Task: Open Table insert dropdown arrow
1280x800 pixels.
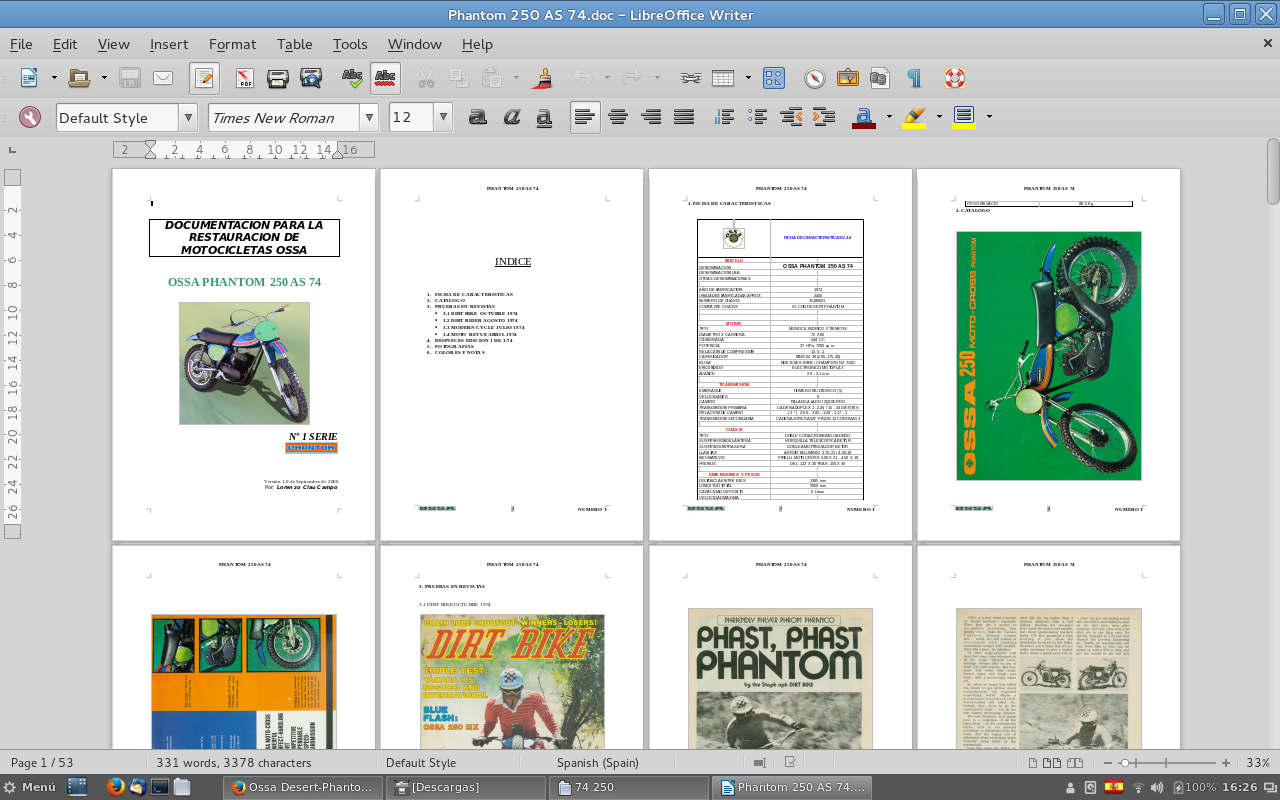Action: [748, 77]
